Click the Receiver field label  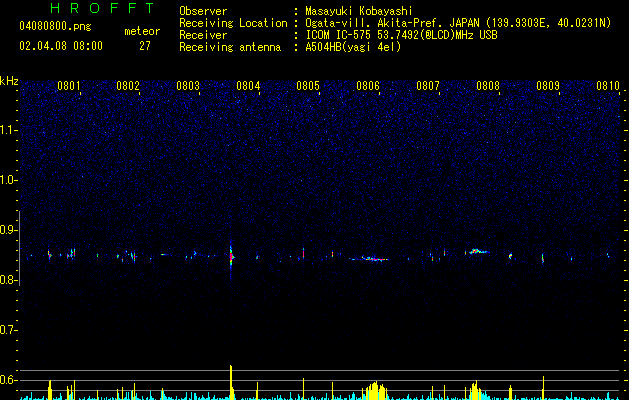tap(203, 35)
